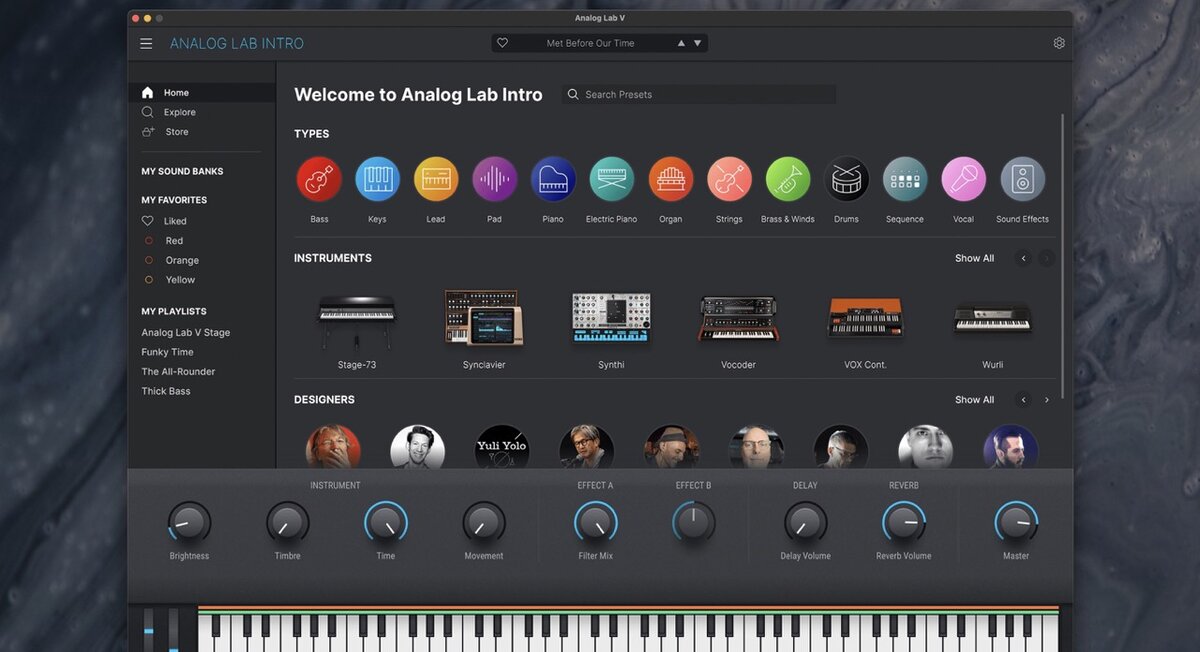
Task: Click the Filter Mix knob
Action: (x=596, y=523)
